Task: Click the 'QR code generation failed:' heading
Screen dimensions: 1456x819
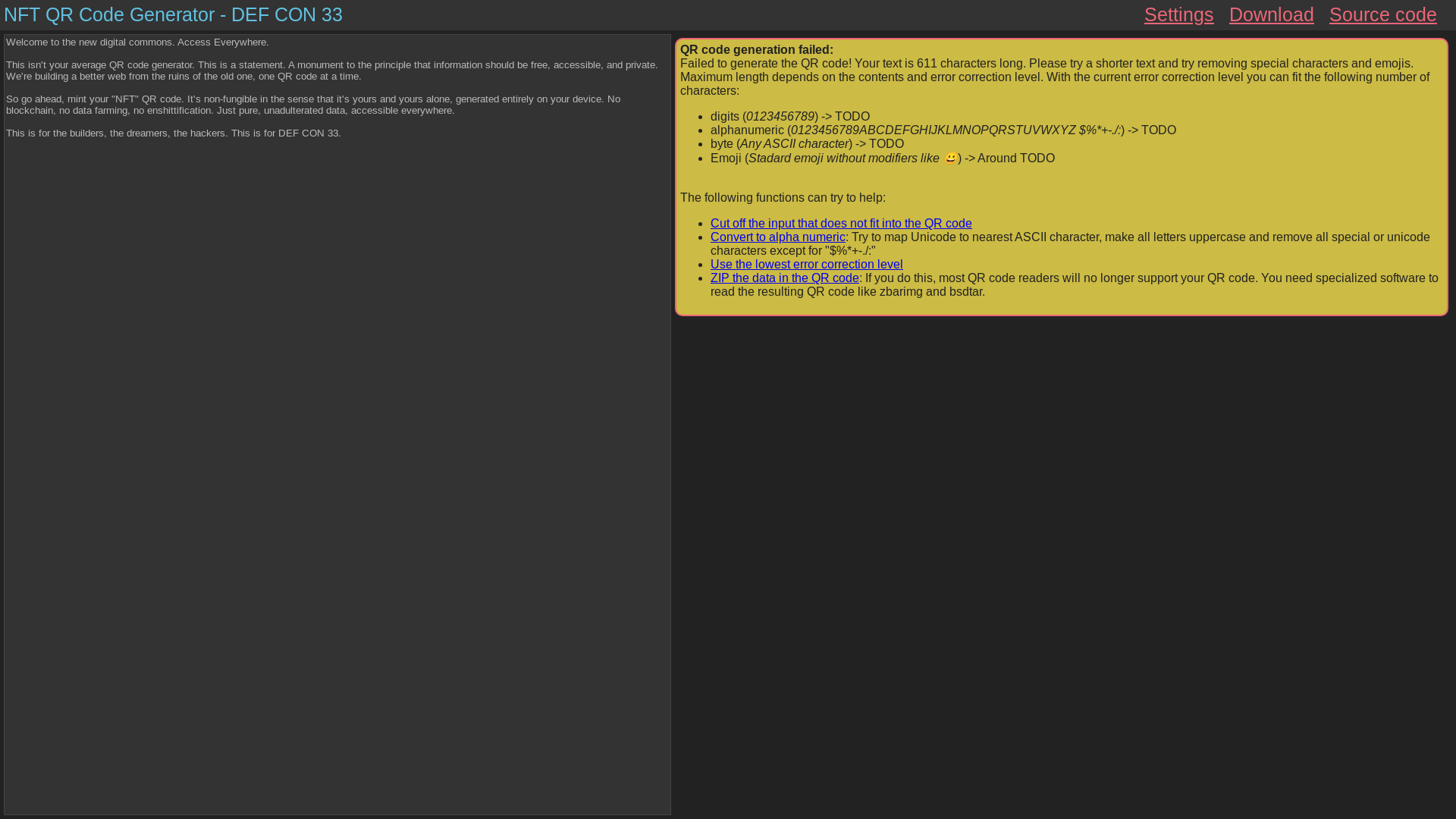Action: pos(756,49)
